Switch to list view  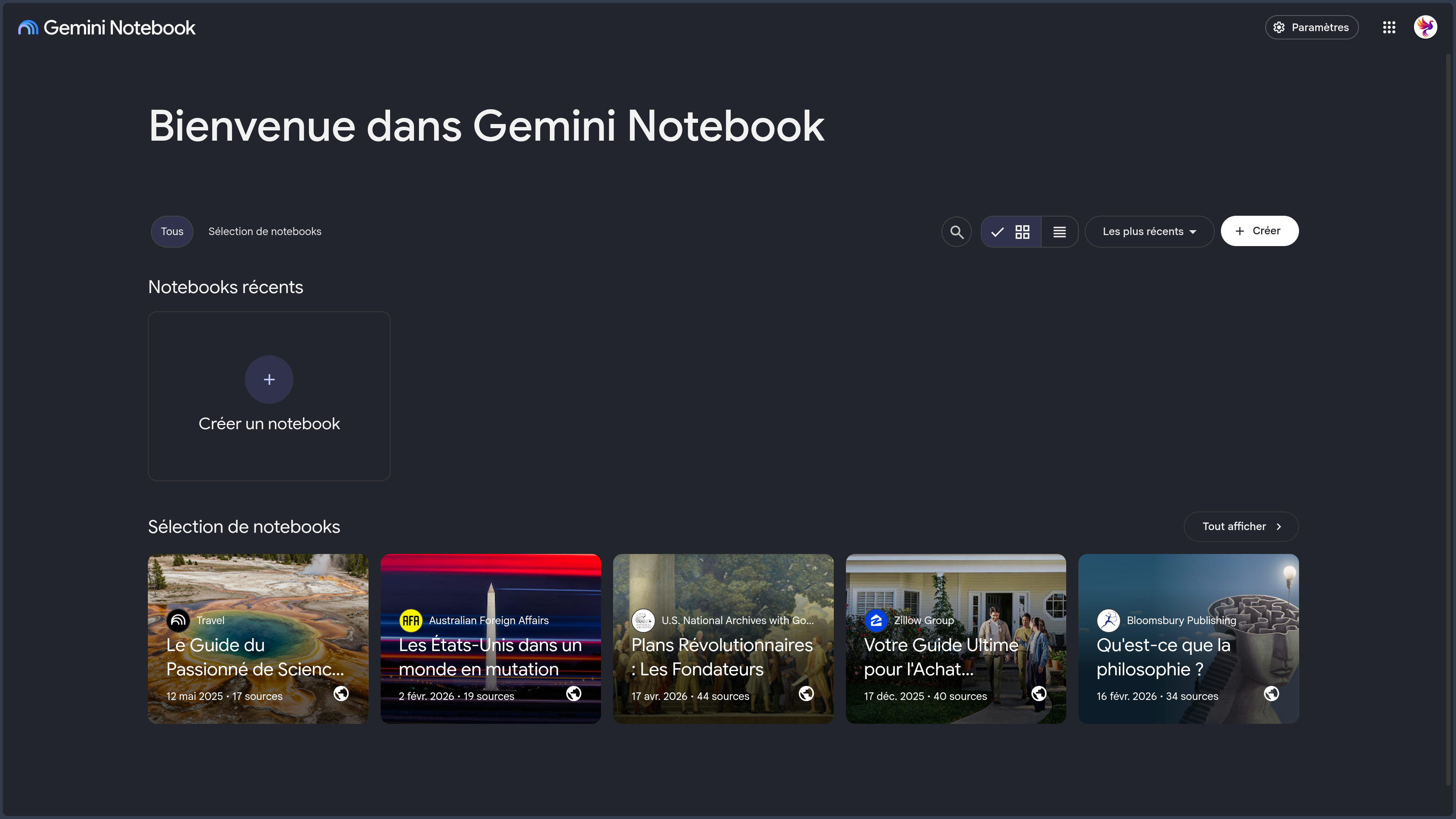point(1059,232)
